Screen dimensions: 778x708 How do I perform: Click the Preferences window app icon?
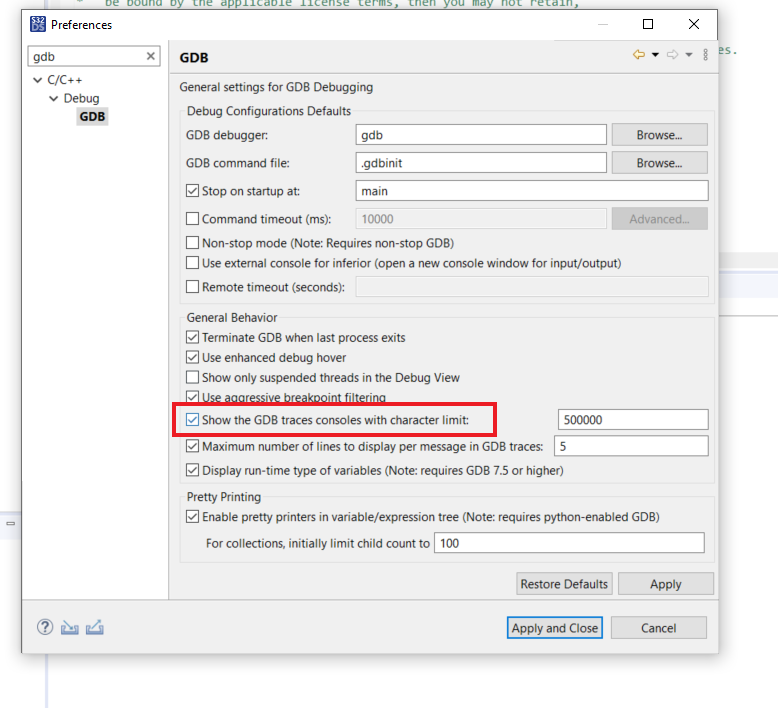pyautogui.click(x=38, y=24)
